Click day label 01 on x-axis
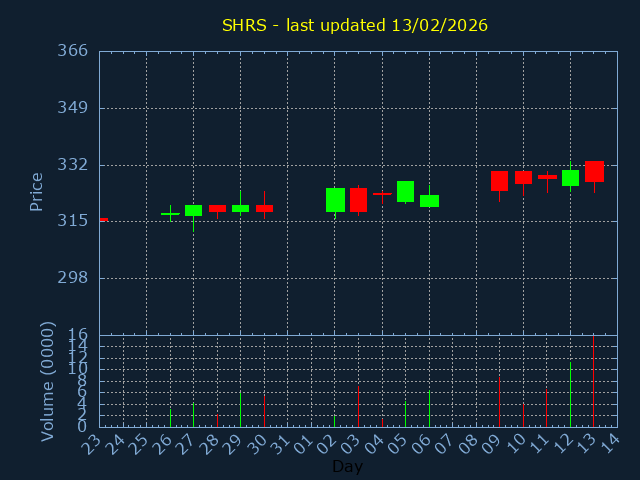 pyautogui.click(x=303, y=444)
